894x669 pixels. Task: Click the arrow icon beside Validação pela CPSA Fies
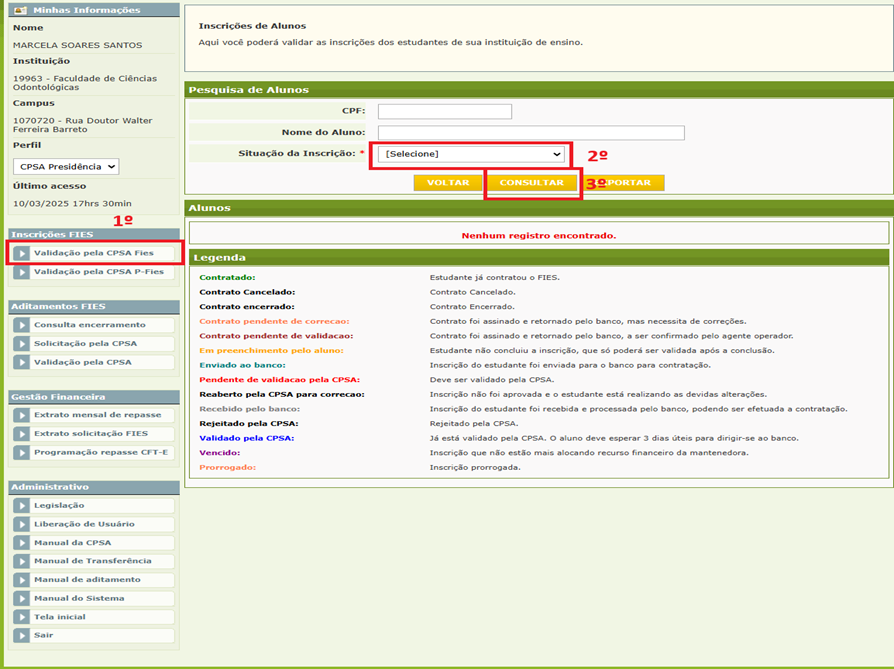tap(22, 253)
